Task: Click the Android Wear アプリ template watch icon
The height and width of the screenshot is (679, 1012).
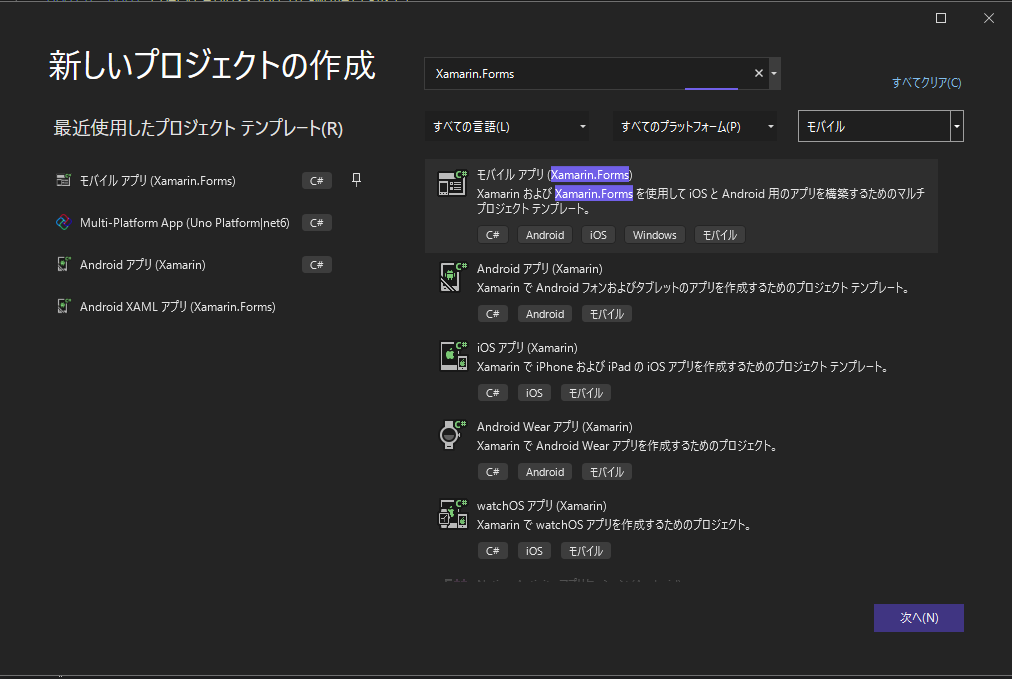Action: pos(452,434)
